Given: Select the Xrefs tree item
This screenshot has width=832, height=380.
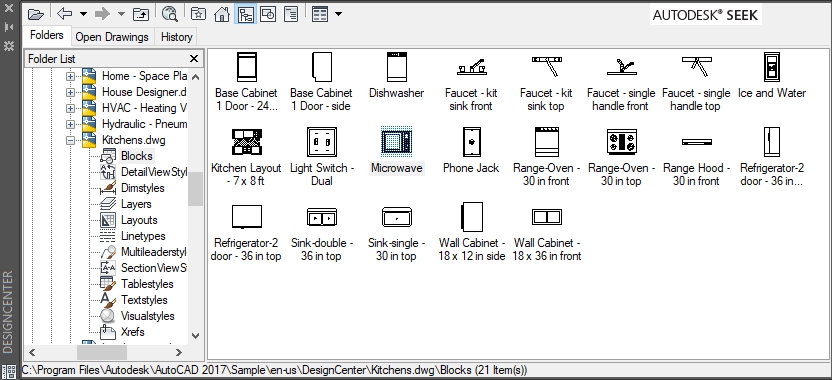Looking at the screenshot, I should pyautogui.click(x=133, y=332).
